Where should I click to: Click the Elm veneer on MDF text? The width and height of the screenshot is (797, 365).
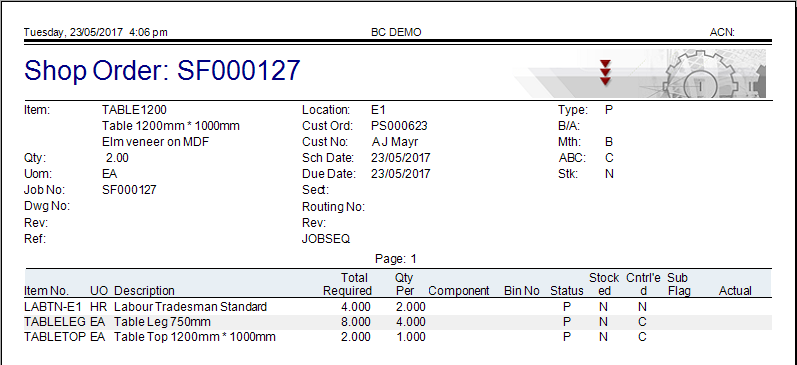[156, 142]
